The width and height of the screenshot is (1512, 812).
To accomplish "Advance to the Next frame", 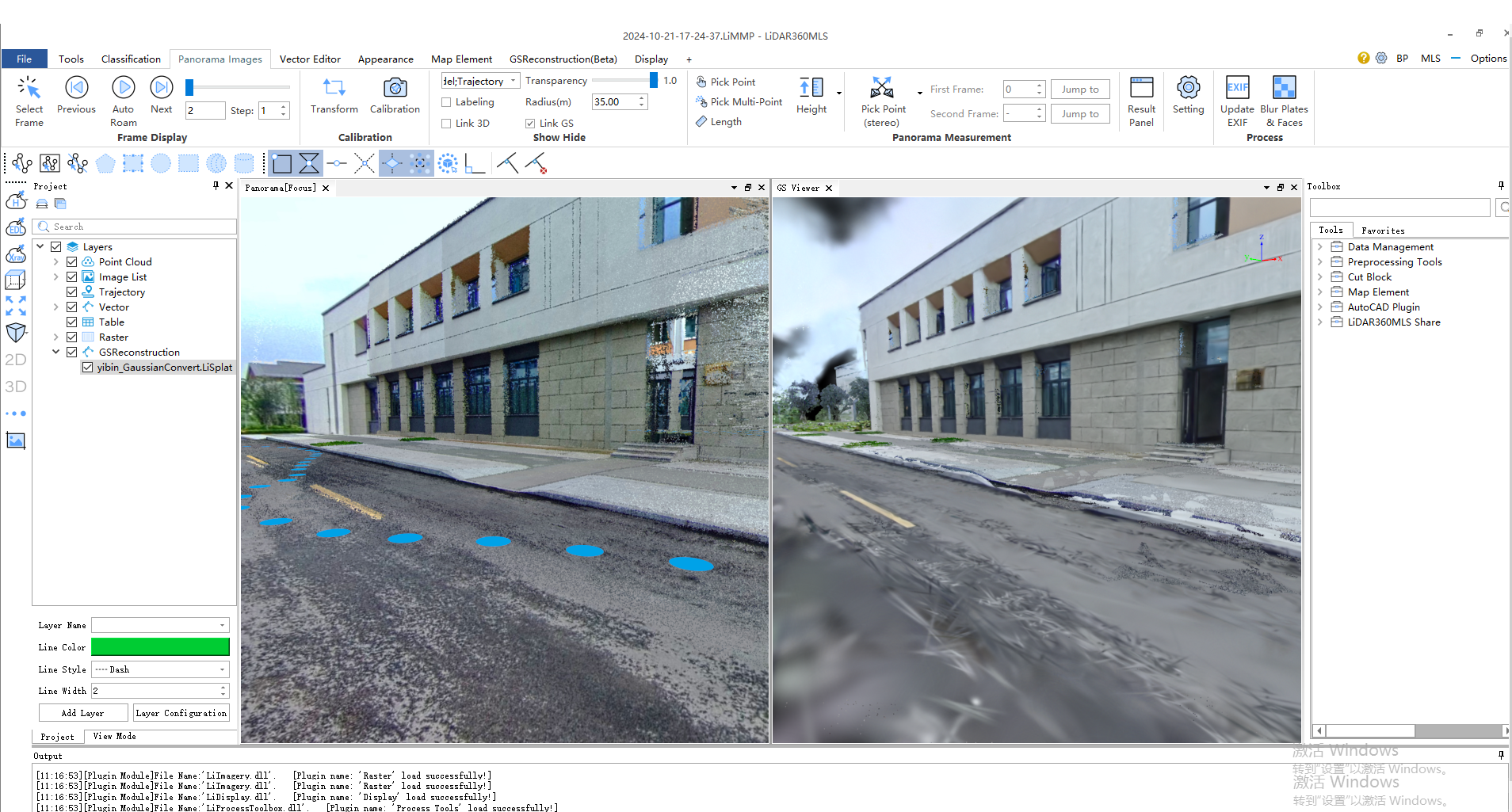I will [x=161, y=95].
